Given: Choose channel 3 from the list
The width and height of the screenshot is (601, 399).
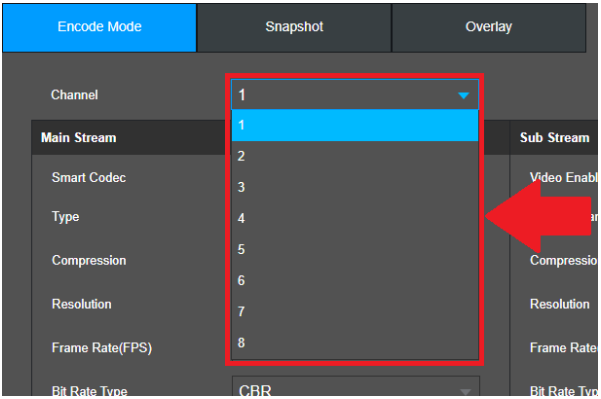Looking at the screenshot, I should 355,187.
